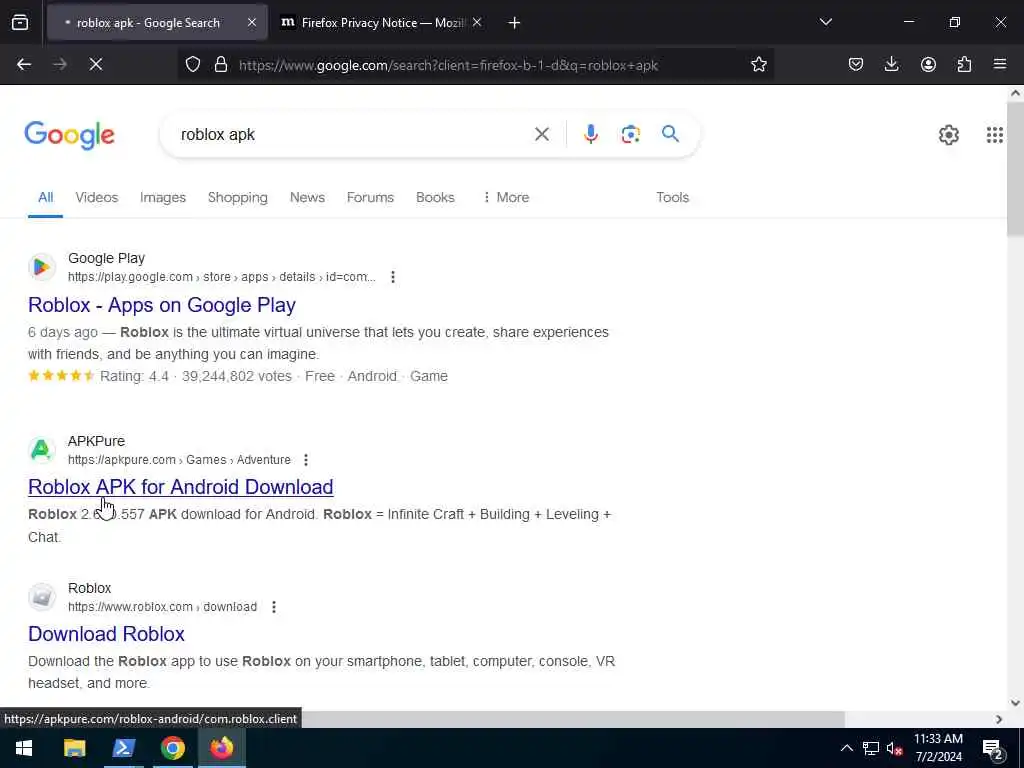Image resolution: width=1024 pixels, height=768 pixels.
Task: Switch to Forums results tab
Action: coord(370,197)
